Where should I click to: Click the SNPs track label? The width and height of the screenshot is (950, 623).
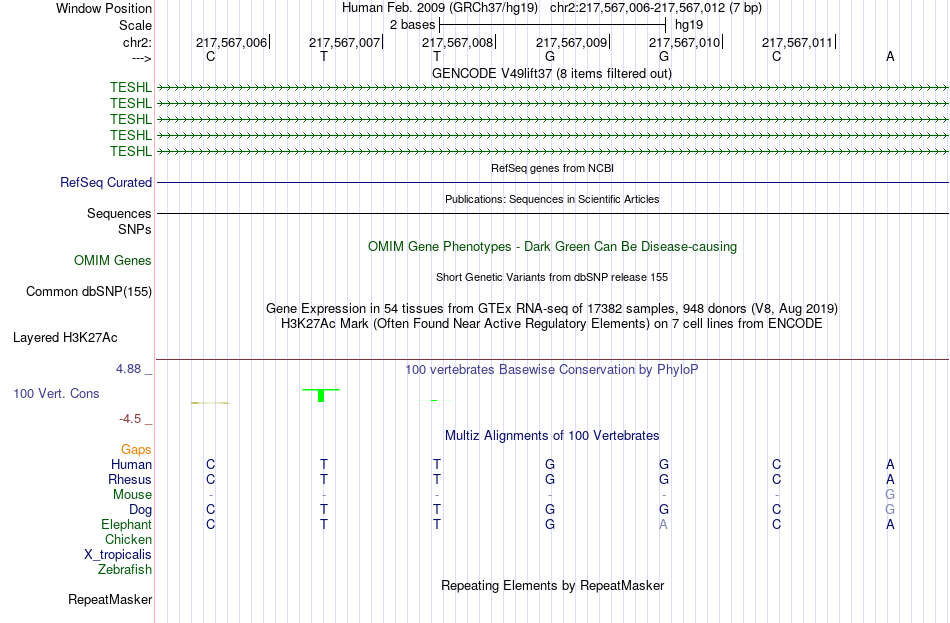(135, 229)
